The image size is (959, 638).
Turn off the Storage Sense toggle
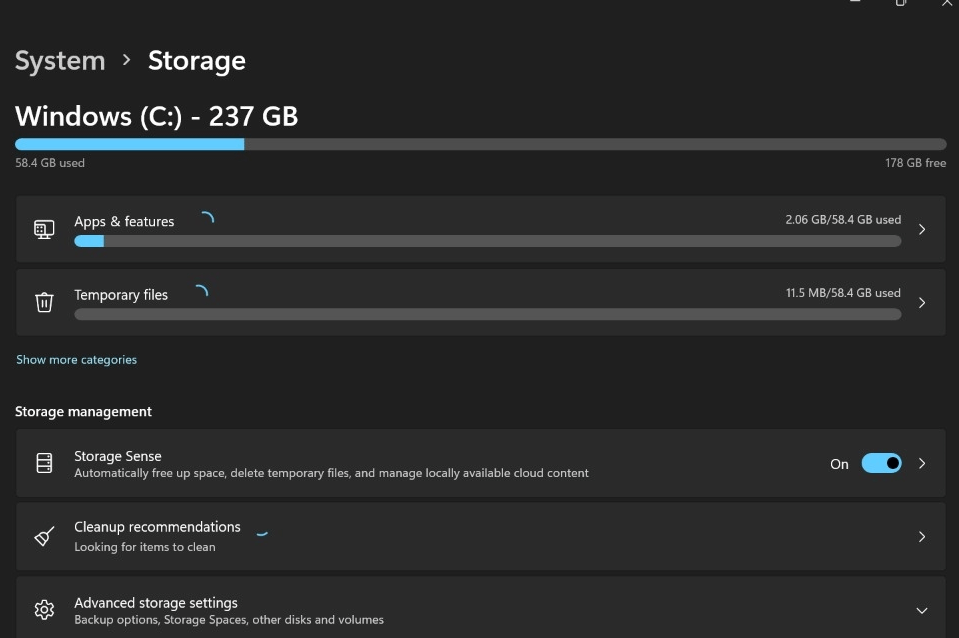coord(881,463)
